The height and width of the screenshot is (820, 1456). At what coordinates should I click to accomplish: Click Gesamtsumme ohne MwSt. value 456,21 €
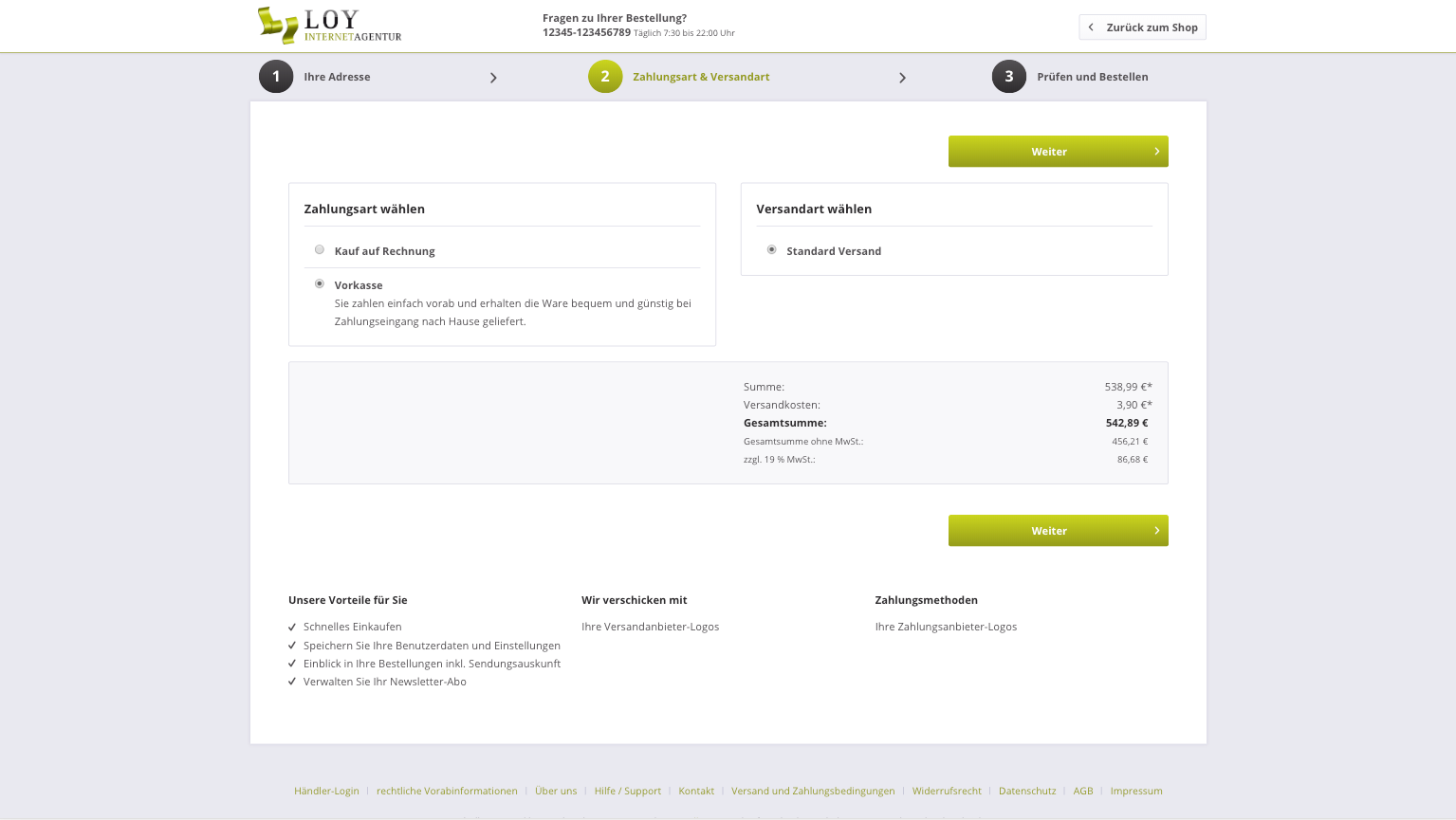(1130, 442)
